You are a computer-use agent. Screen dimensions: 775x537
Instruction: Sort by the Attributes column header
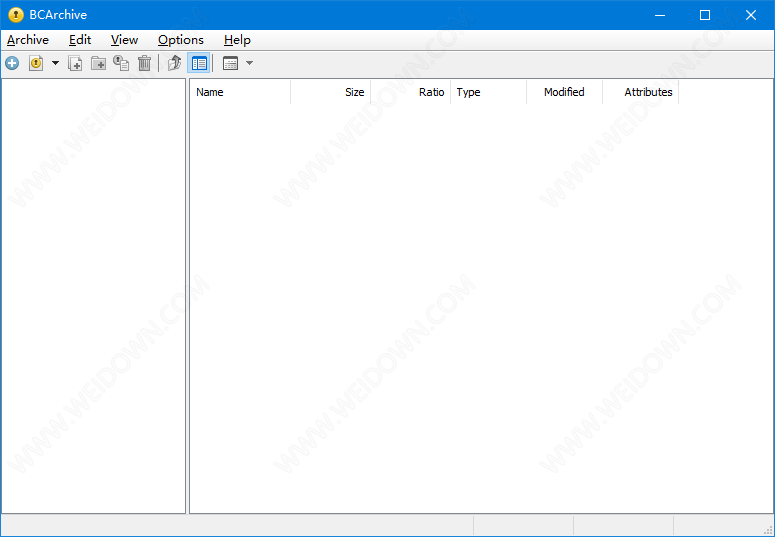pos(641,92)
